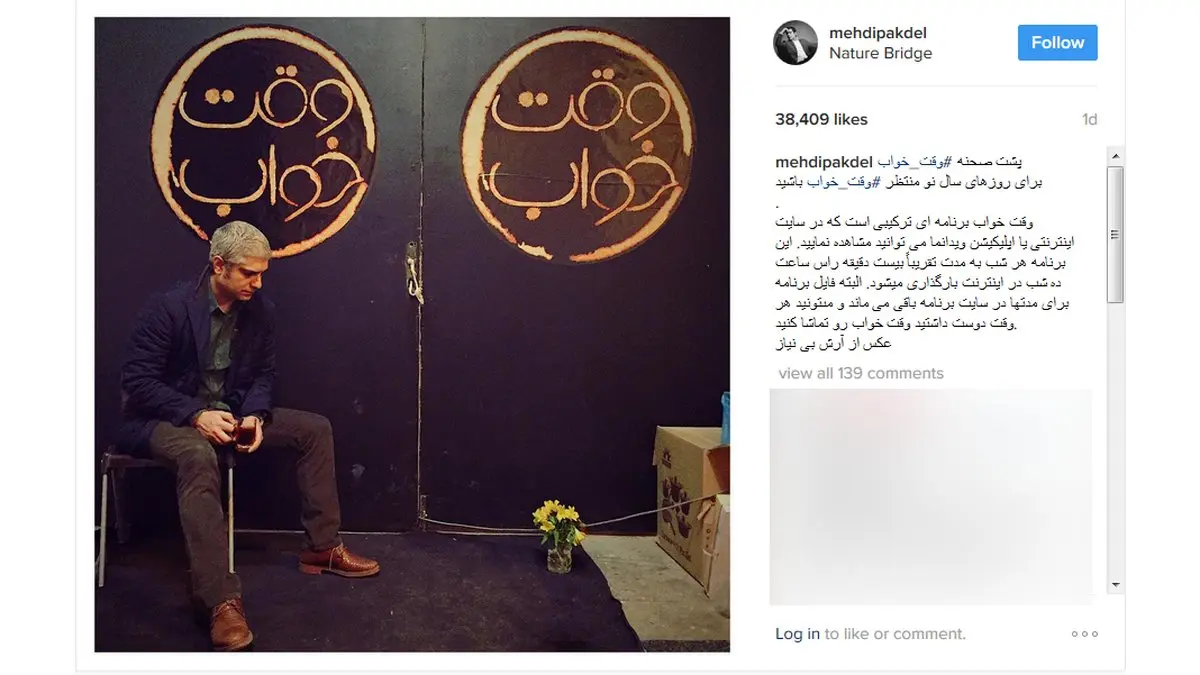
Task: Open the three-dot more options menu
Action: click(x=1084, y=634)
